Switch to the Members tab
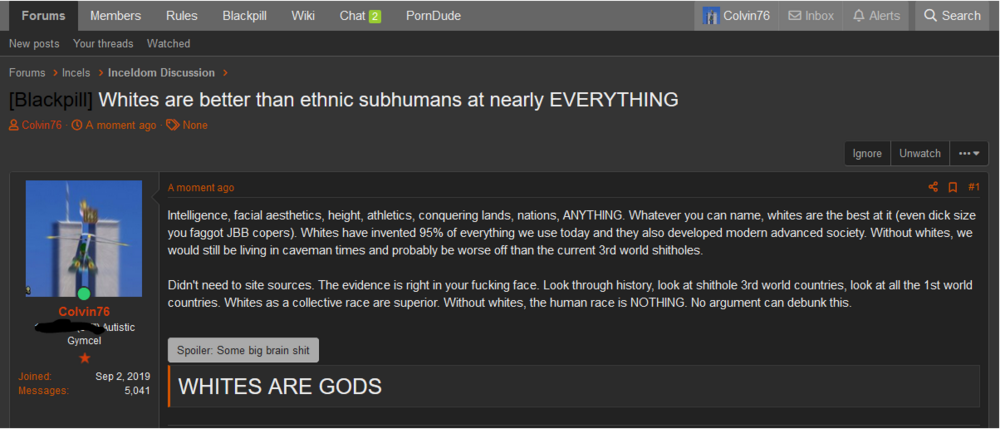This screenshot has width=1000, height=429. (115, 16)
